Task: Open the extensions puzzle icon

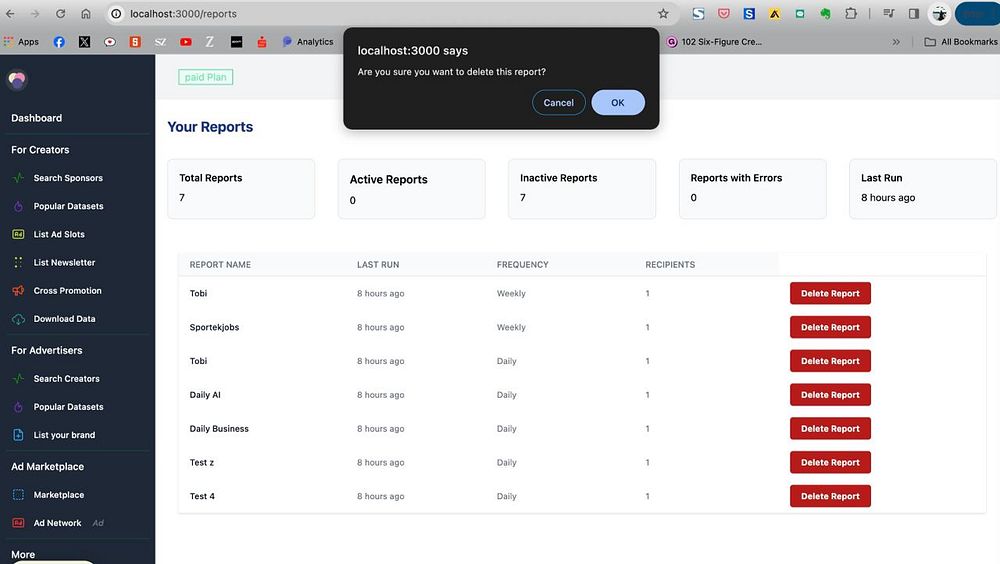Action: pos(851,13)
